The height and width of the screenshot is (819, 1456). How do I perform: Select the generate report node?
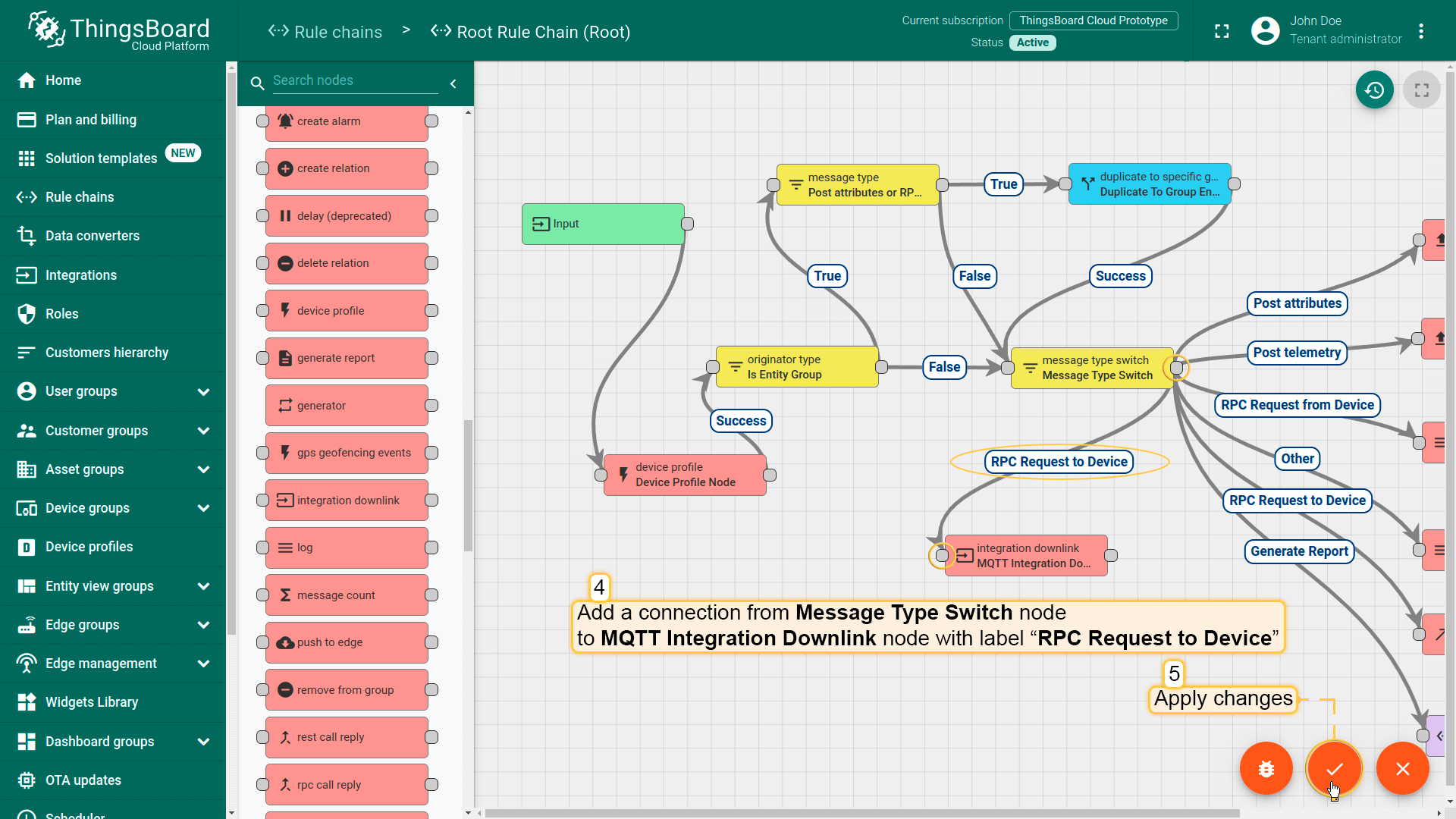(347, 358)
